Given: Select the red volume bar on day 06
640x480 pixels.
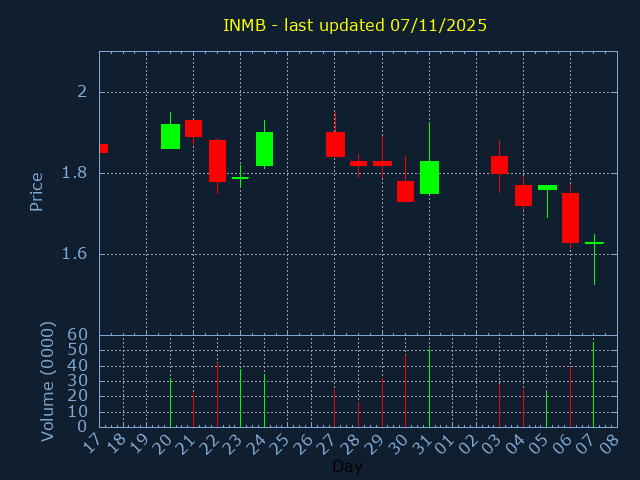Looking at the screenshot, I should (x=570, y=397).
